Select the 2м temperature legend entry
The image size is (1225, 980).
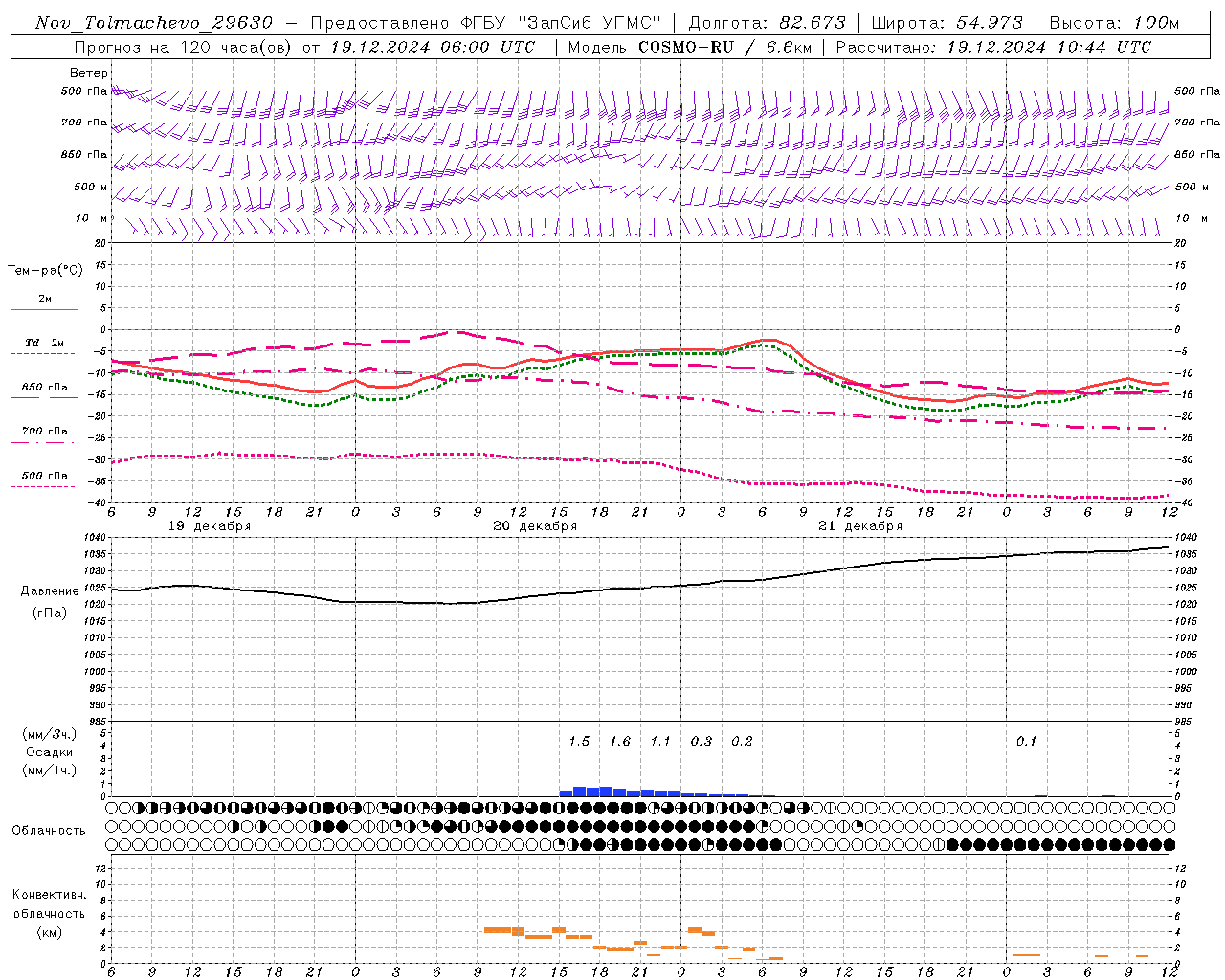45,300
